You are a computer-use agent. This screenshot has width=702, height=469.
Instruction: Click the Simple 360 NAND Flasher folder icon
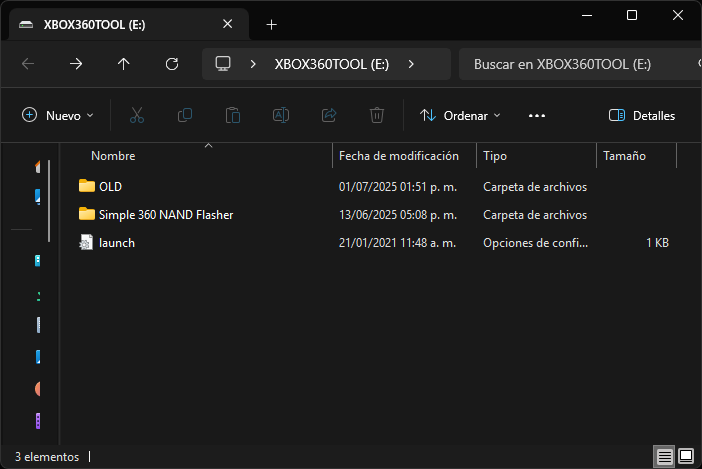coord(87,214)
